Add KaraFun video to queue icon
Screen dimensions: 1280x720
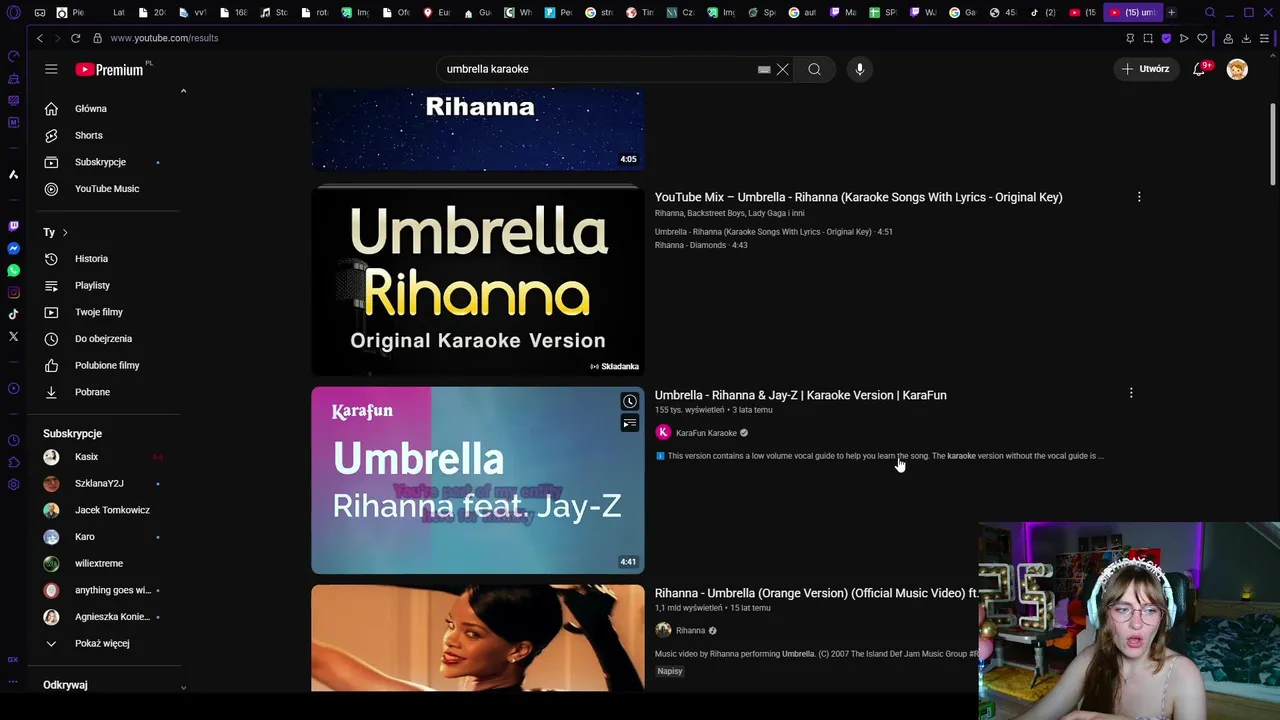pyautogui.click(x=630, y=424)
